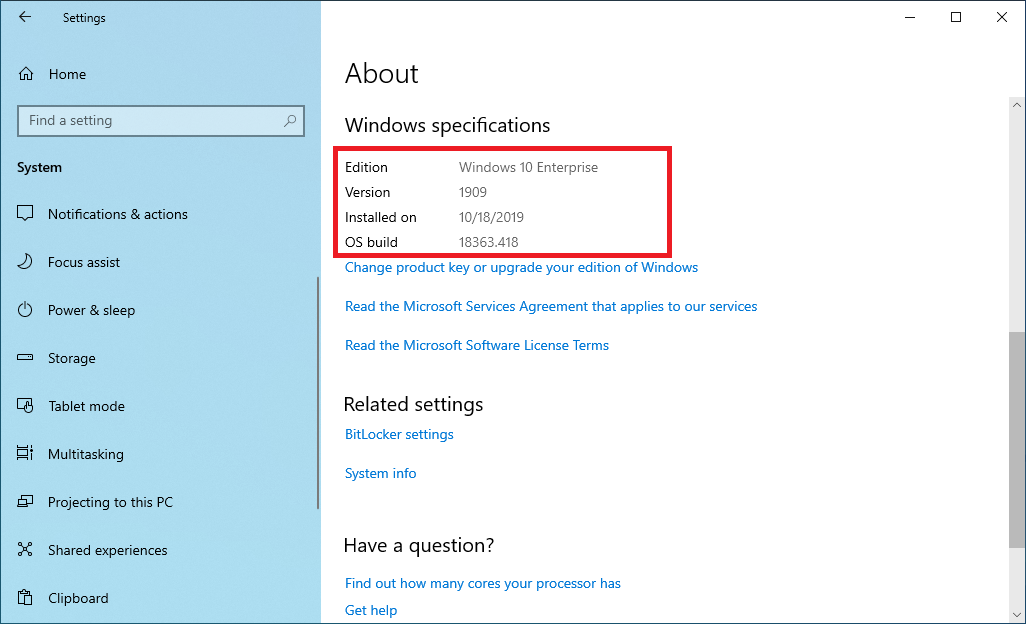Open Storage settings

coord(71,358)
